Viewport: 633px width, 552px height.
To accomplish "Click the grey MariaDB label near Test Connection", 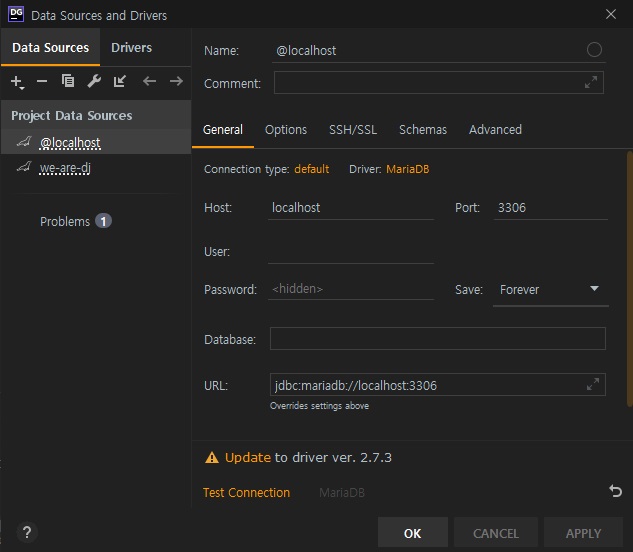I will 342,493.
